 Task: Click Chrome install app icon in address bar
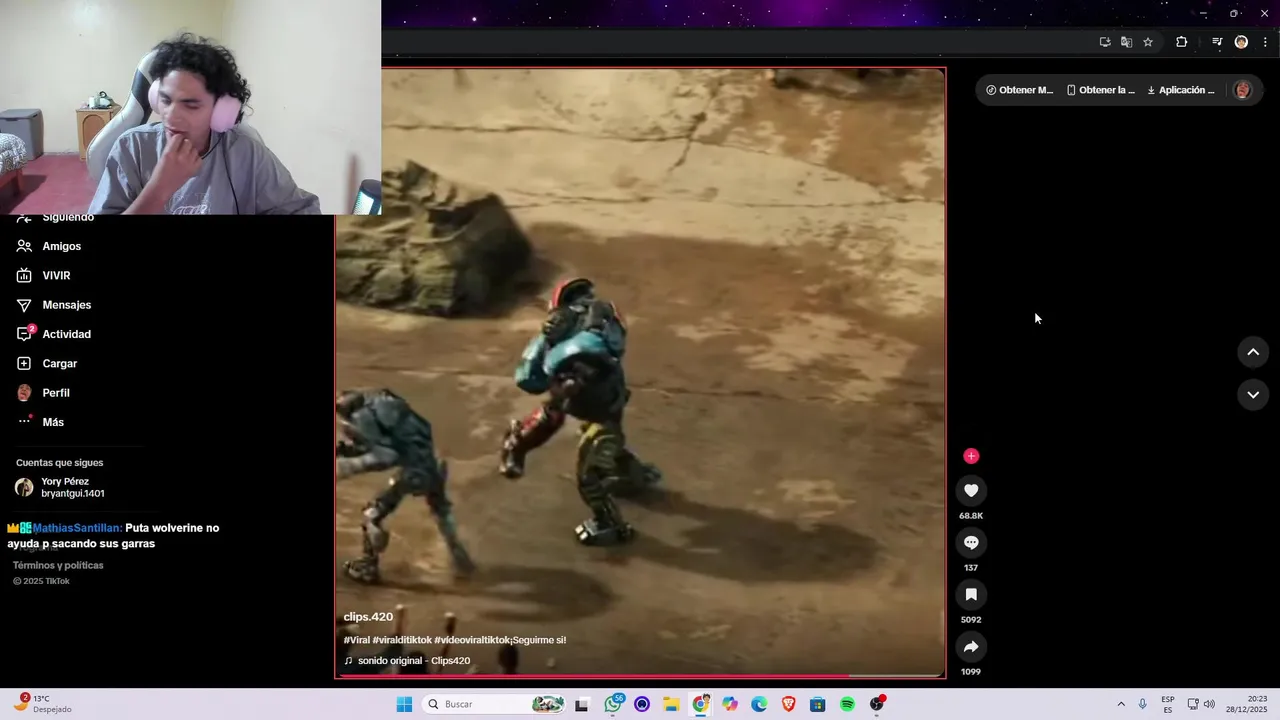(x=1105, y=42)
